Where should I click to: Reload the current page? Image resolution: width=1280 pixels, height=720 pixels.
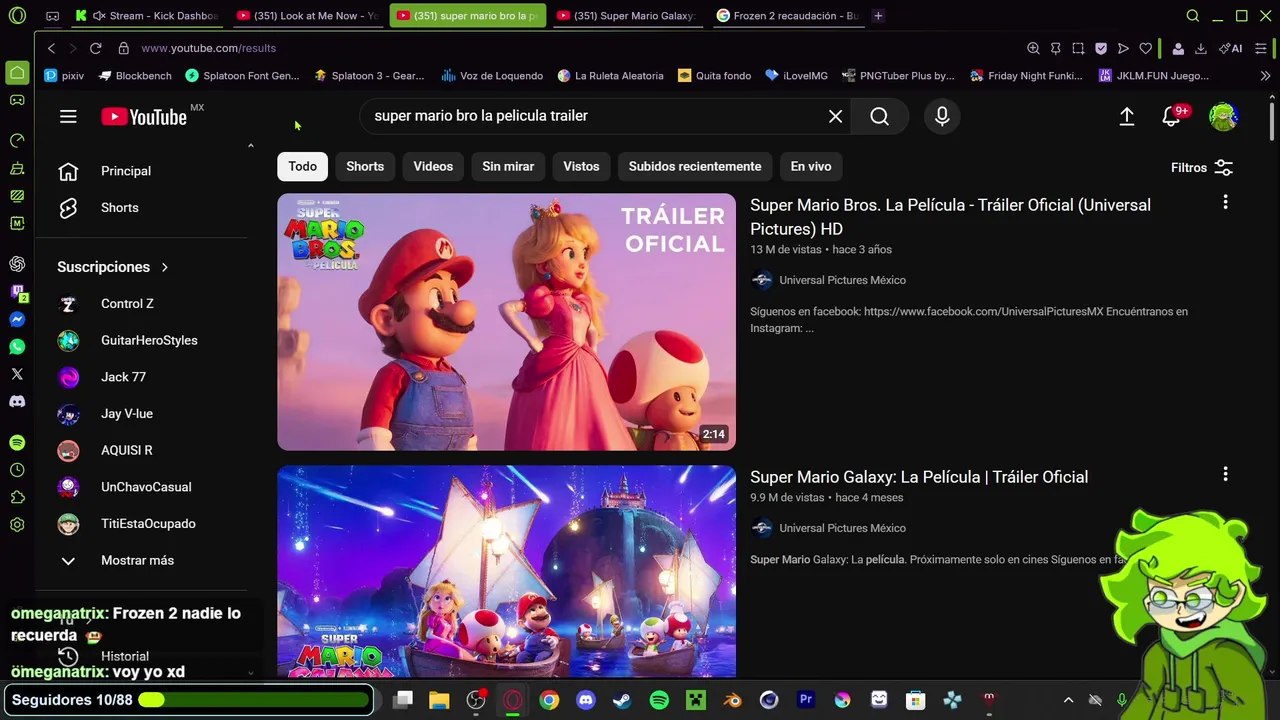(x=95, y=48)
